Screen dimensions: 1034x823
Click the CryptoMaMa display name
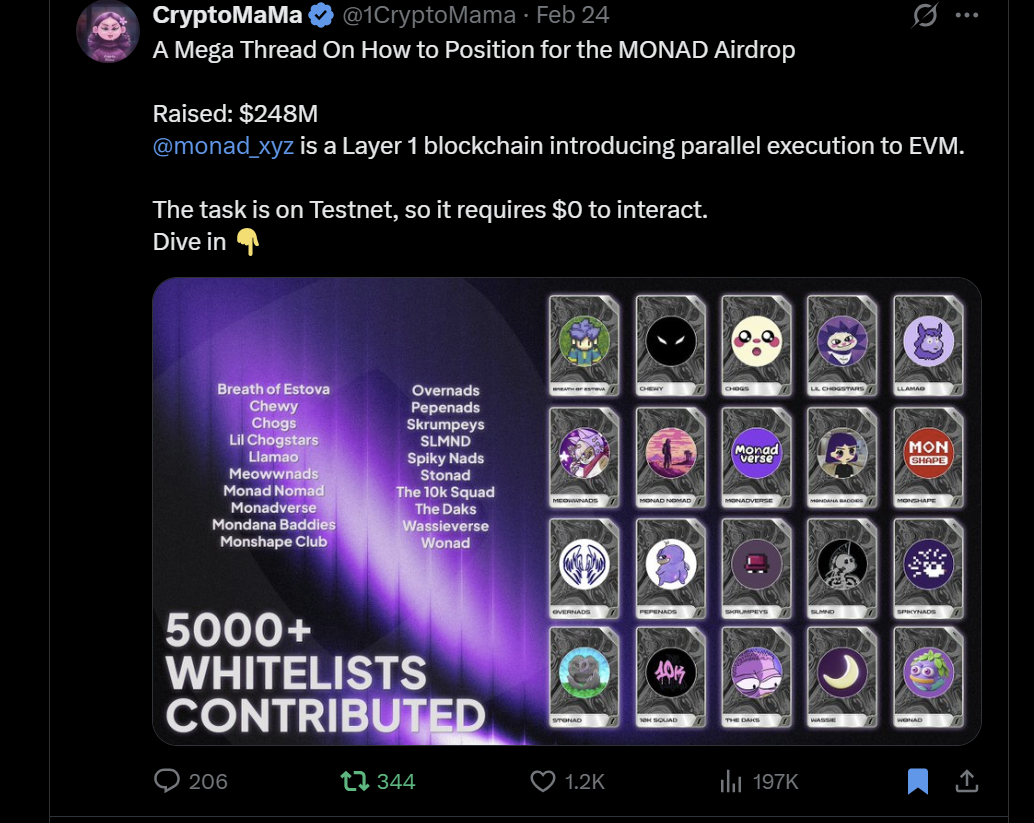228,15
